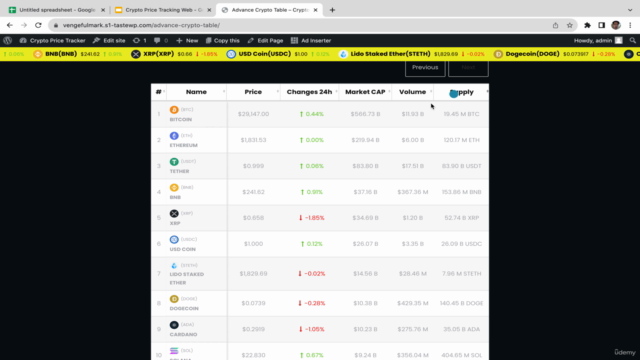Open the WordPress logo menu
The width and height of the screenshot is (640, 360).
point(8,40)
